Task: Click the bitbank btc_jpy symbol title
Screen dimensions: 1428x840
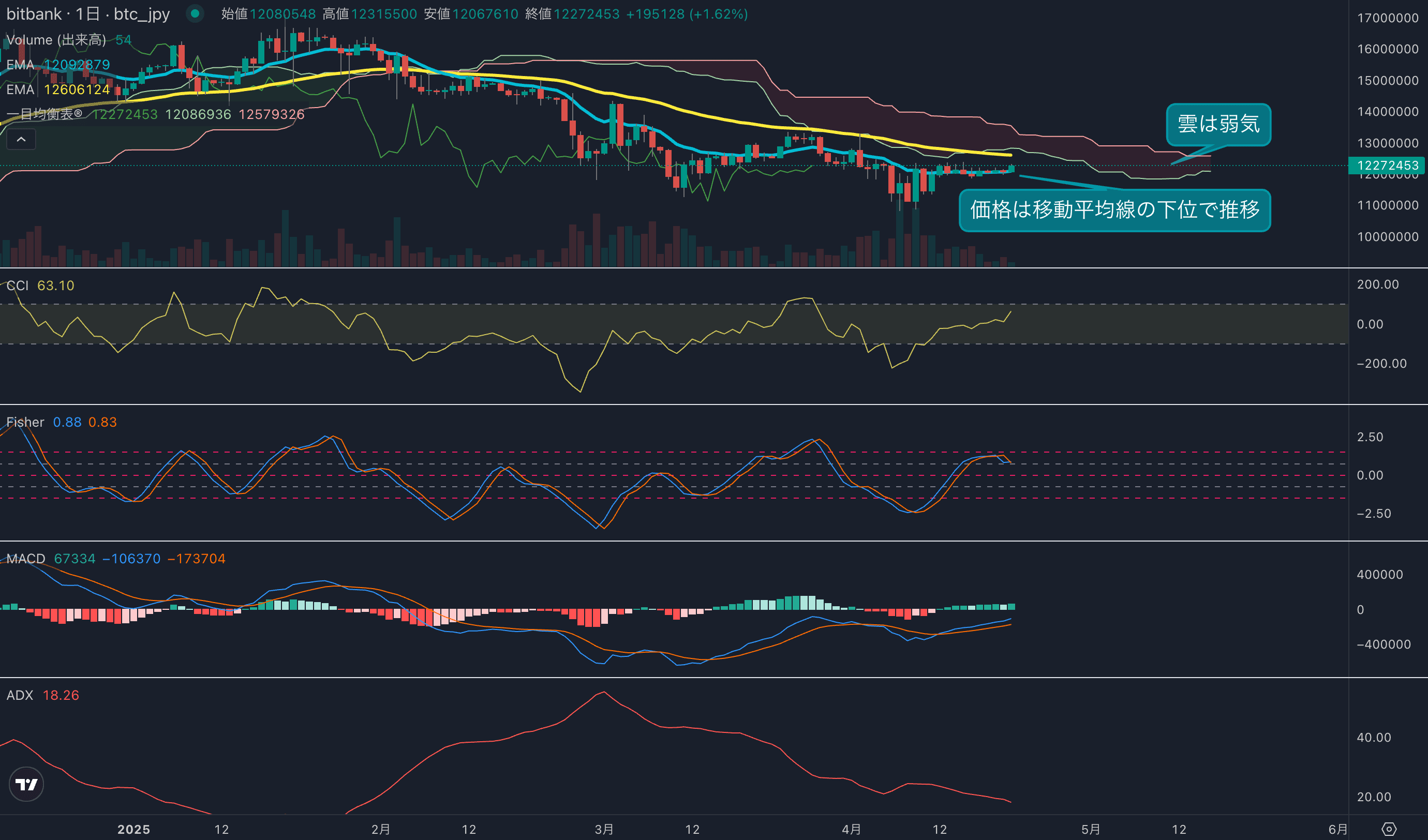Action: [x=88, y=14]
